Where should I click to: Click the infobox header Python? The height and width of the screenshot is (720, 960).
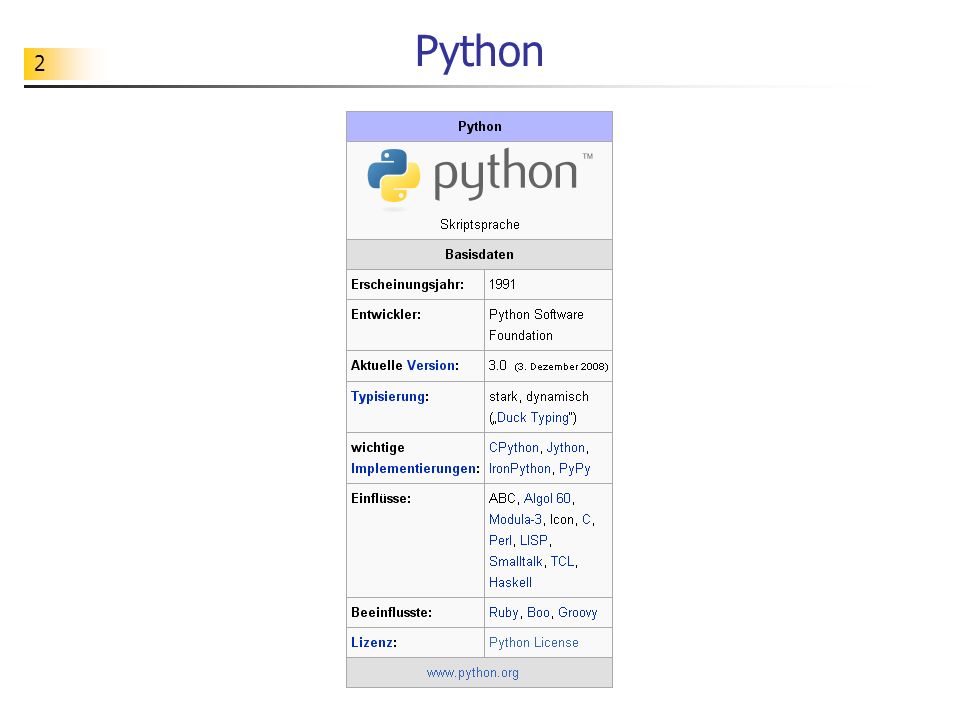479,127
